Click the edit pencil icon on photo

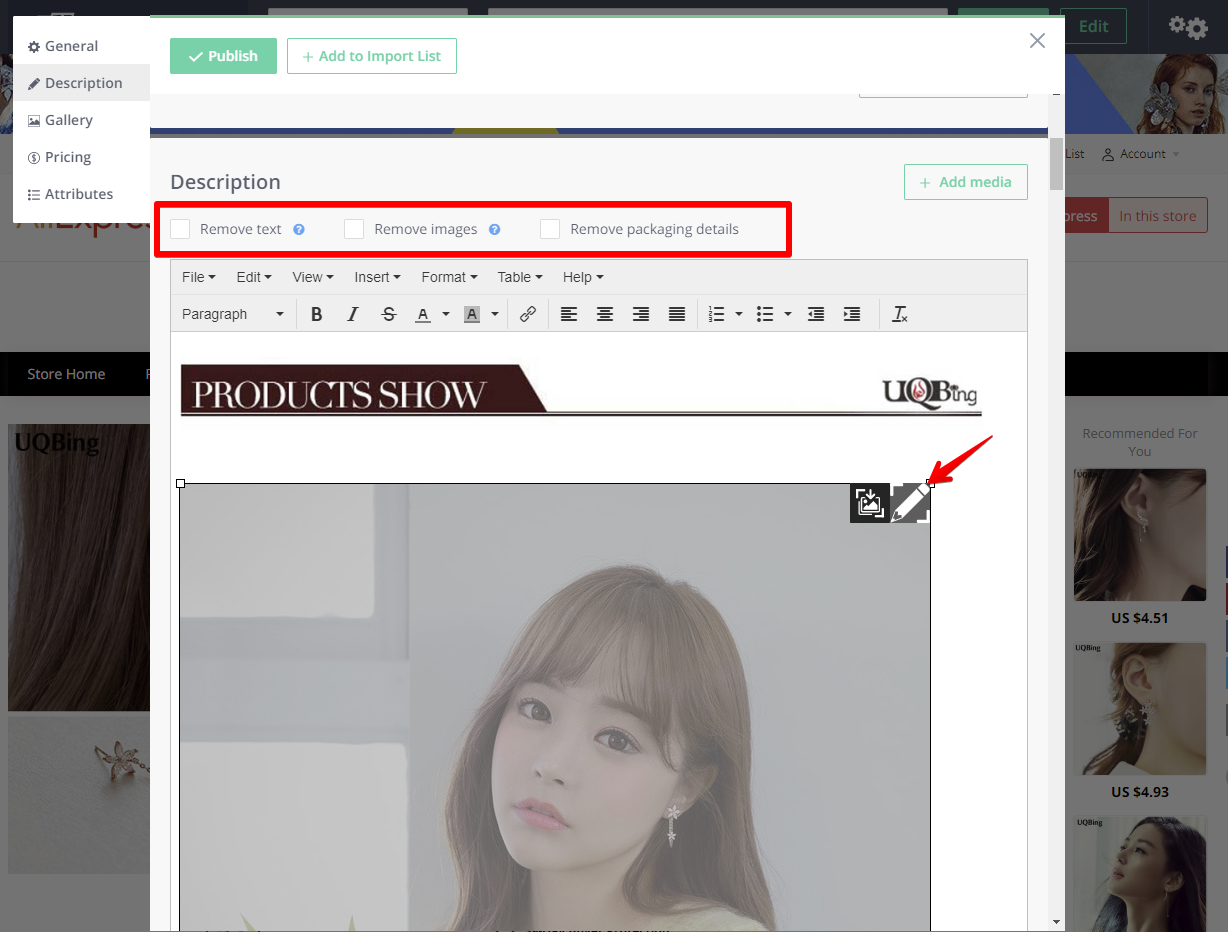(910, 503)
